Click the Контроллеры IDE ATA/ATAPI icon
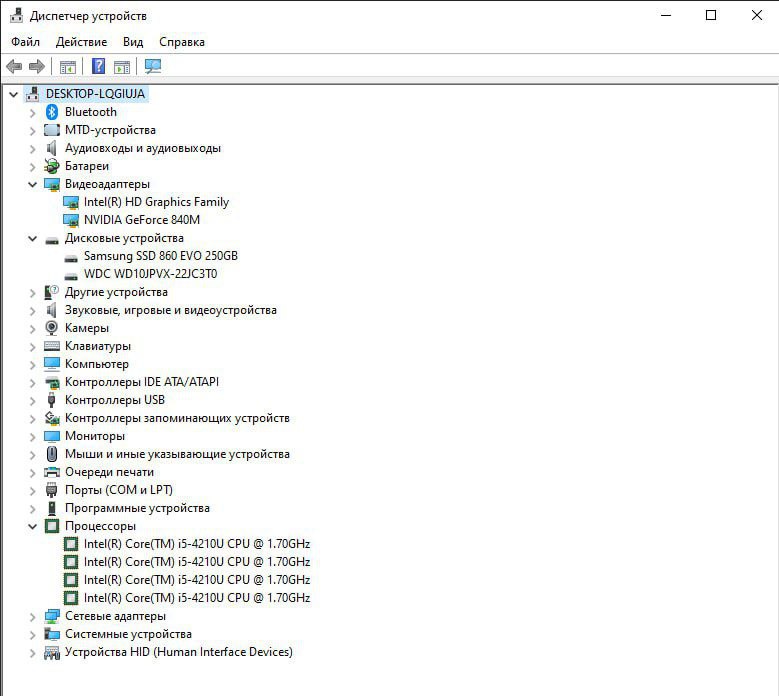Screen dimensions: 779x696 pyautogui.click(x=52, y=382)
